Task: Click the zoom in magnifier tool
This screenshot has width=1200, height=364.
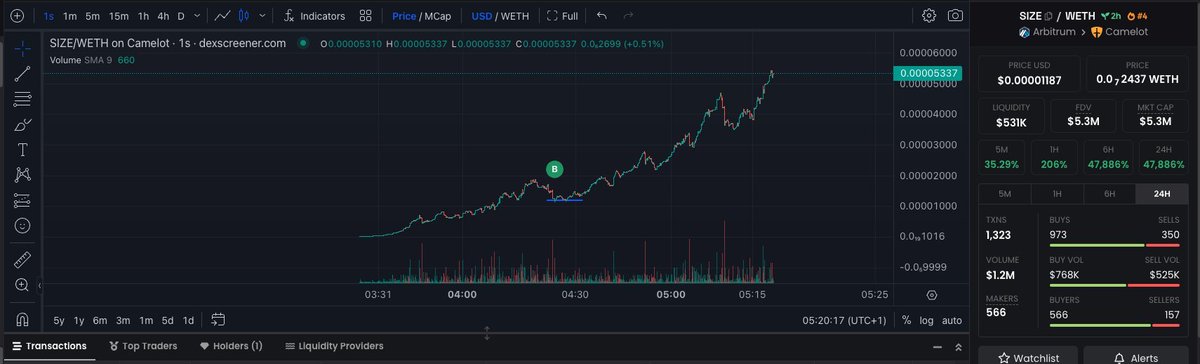Action: click(x=22, y=285)
